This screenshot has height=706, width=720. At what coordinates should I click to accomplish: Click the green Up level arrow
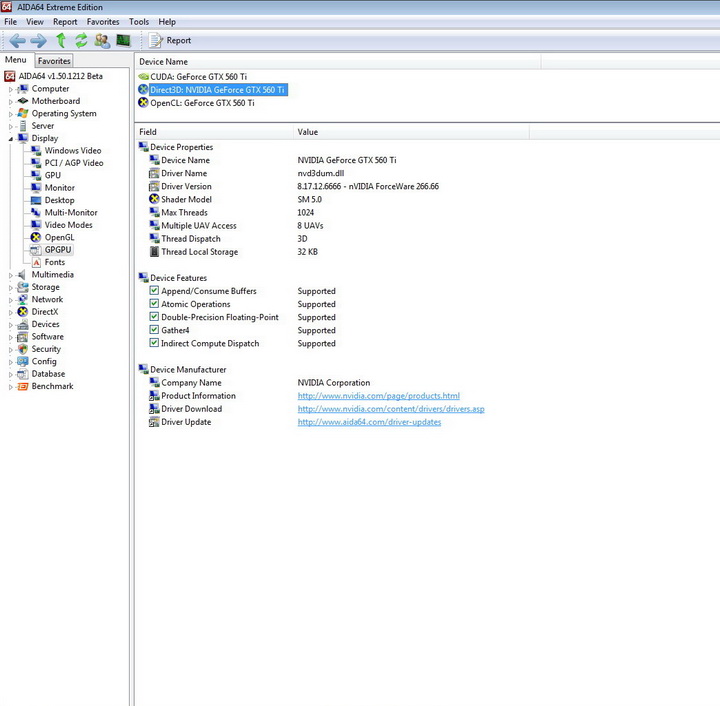[61, 40]
